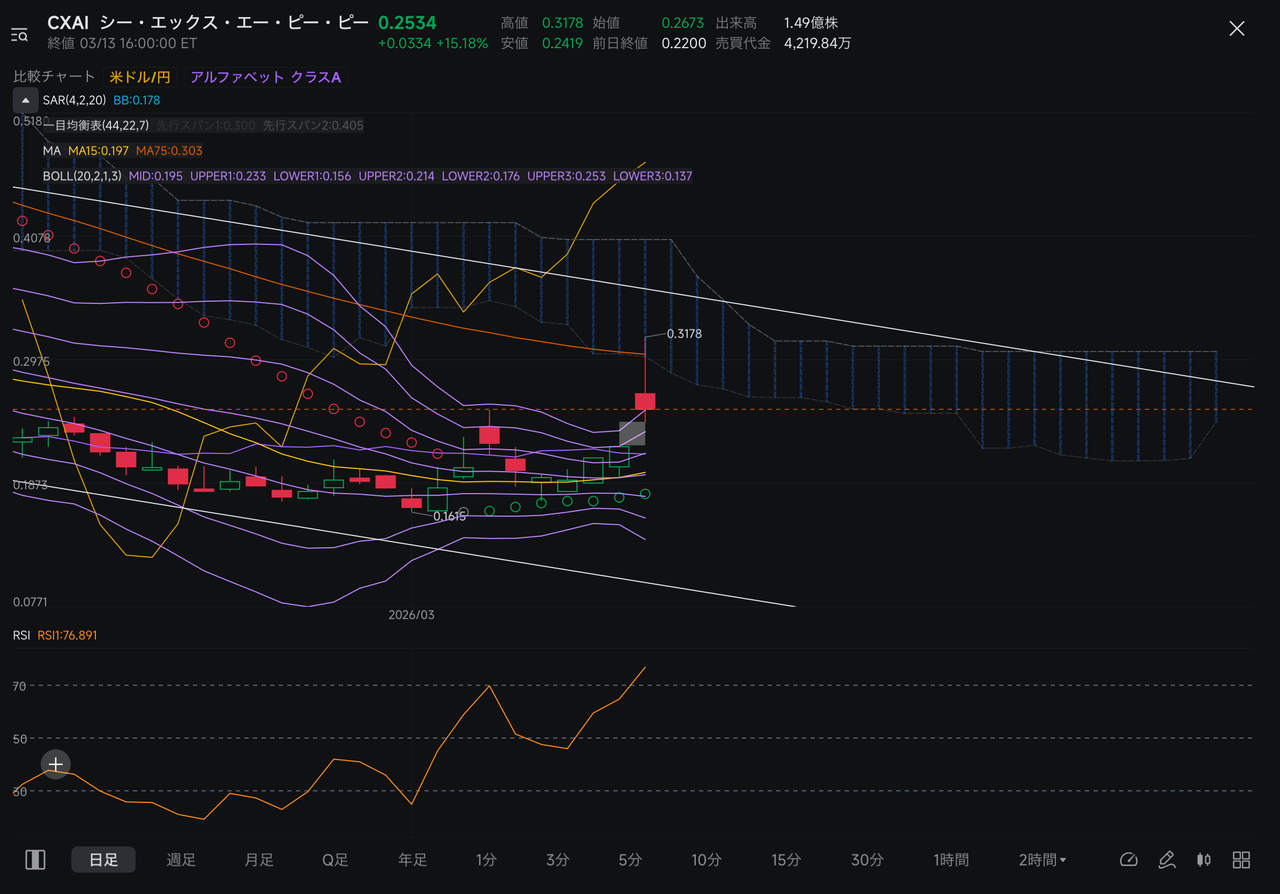Click the round plus button near RSI
The width and height of the screenshot is (1280, 894).
pos(55,765)
